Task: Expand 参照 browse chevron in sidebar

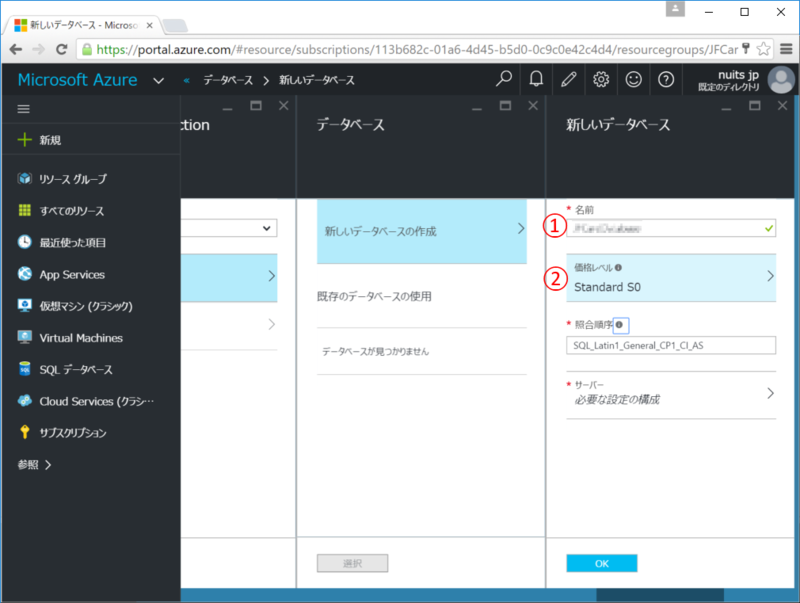Action: tap(48, 465)
